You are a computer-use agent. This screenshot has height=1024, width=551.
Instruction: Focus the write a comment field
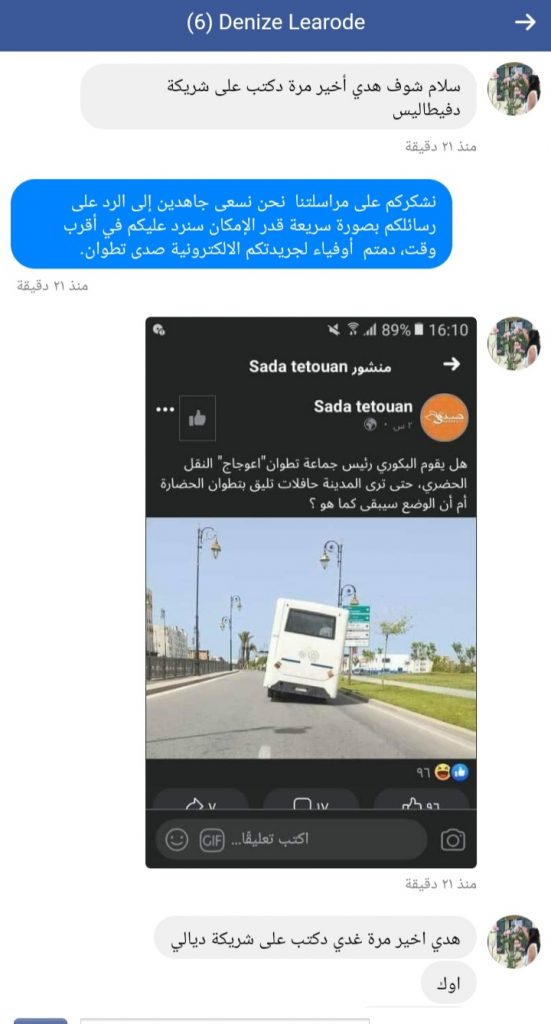pos(291,839)
